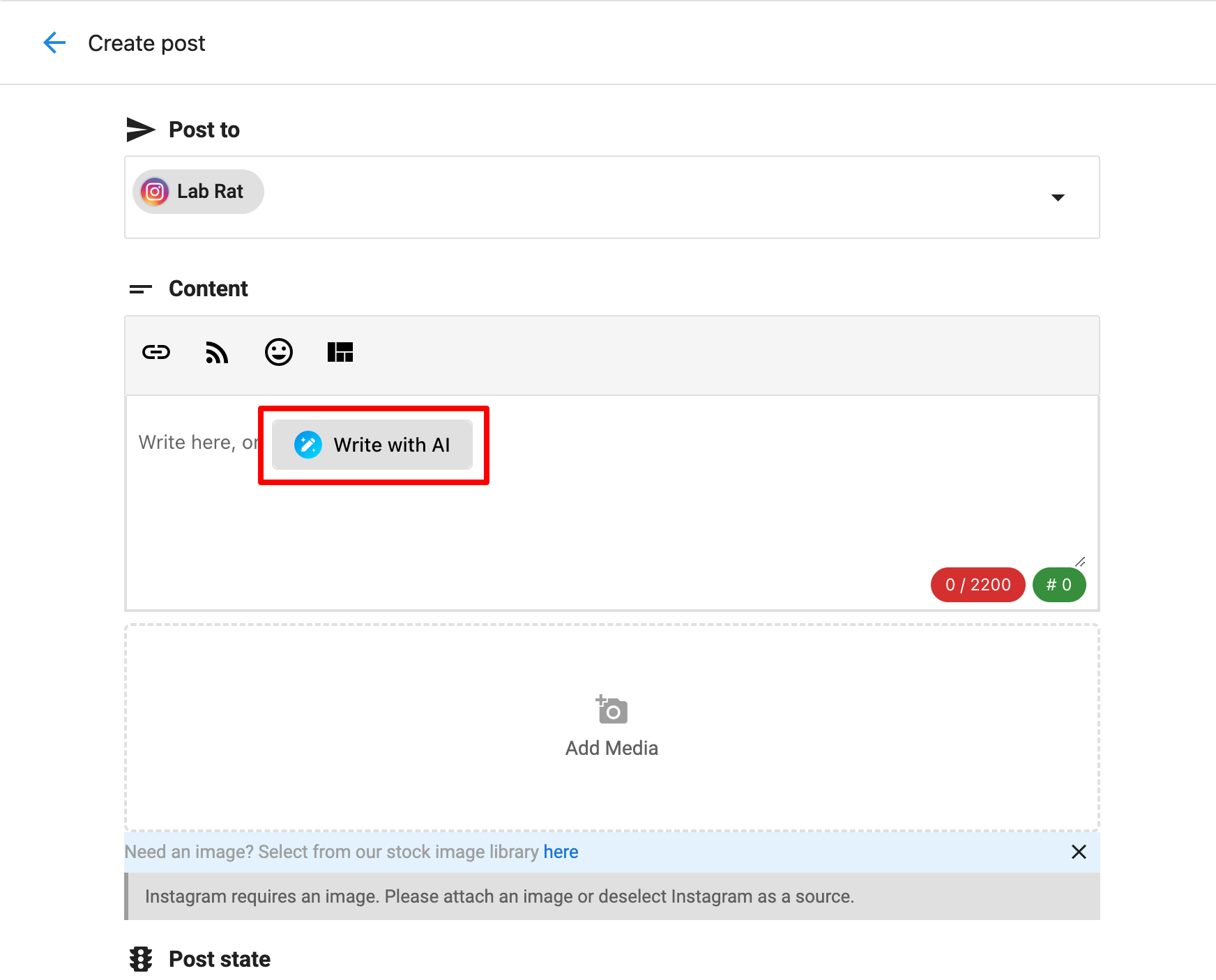
Task: Click the text area resize handle
Action: point(1080,562)
